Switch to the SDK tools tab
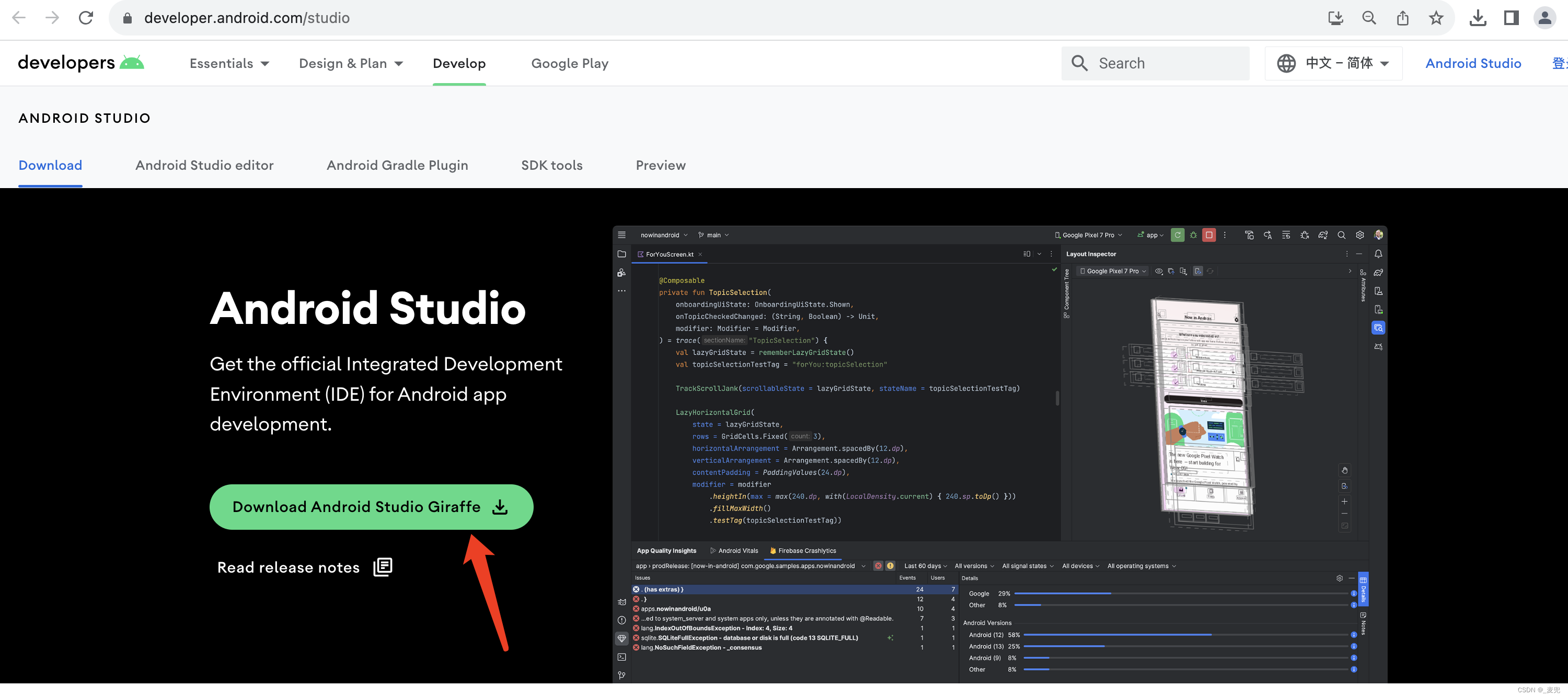1568x698 pixels. click(551, 165)
